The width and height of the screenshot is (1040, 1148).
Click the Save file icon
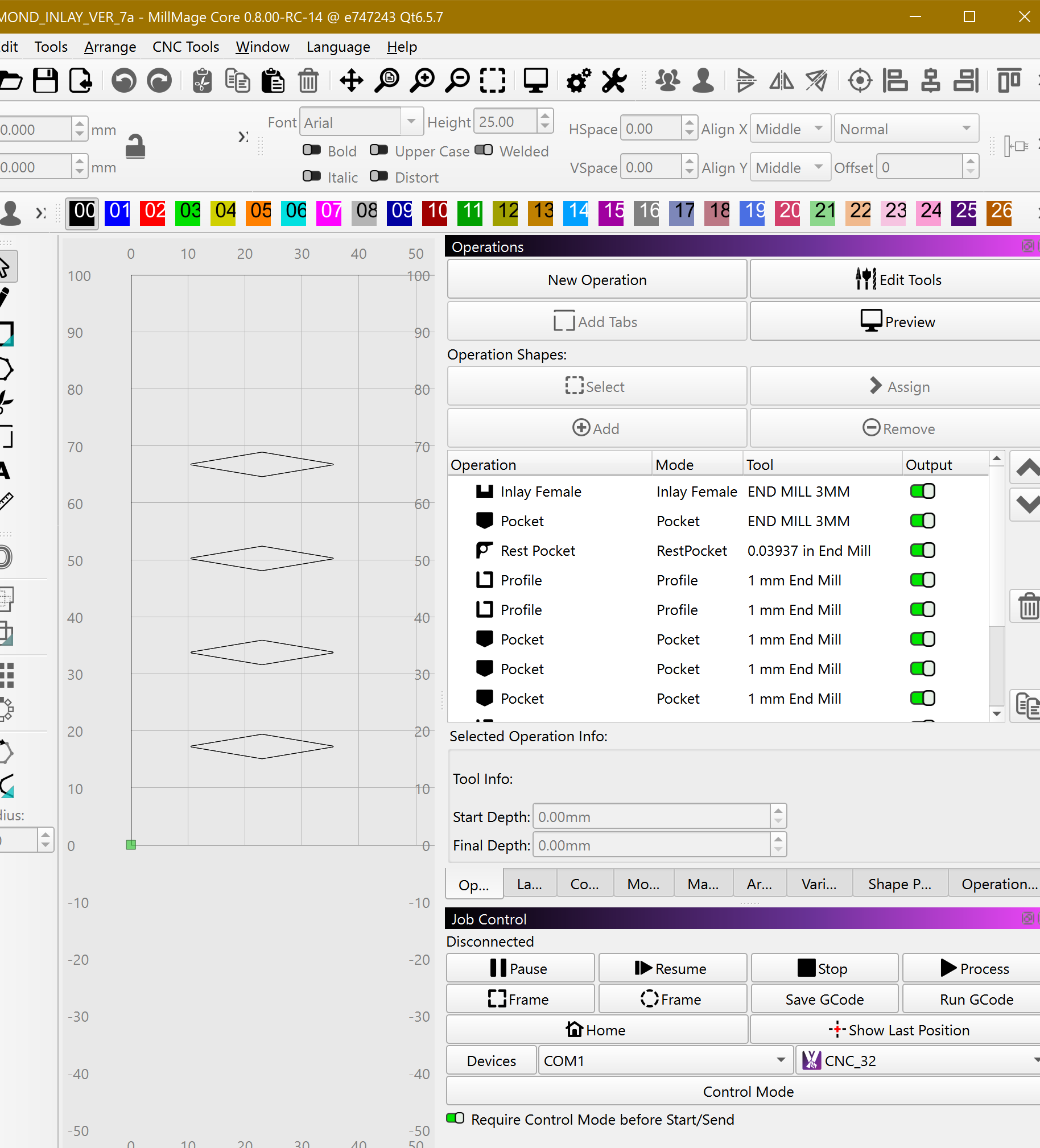pos(45,80)
